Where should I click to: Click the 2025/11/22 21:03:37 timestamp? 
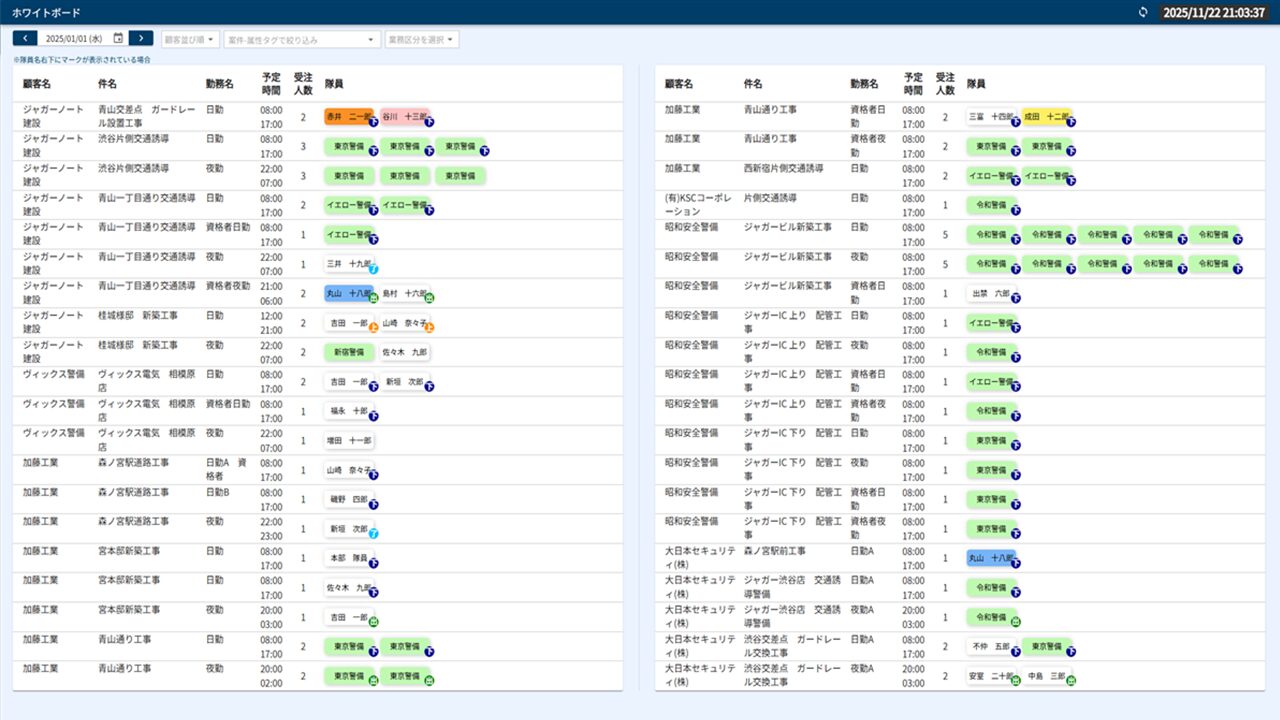tap(1216, 12)
